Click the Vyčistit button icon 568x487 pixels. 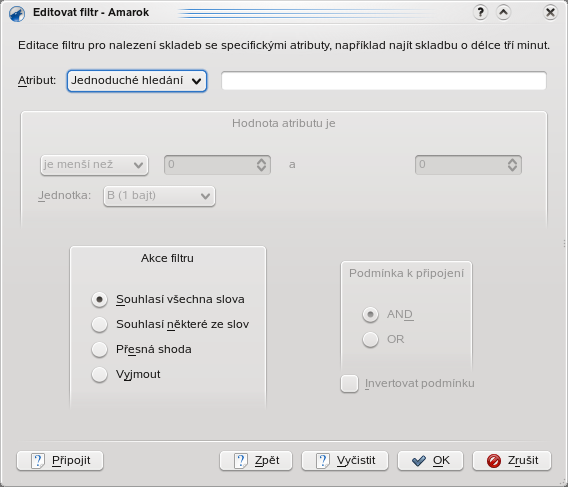322,461
